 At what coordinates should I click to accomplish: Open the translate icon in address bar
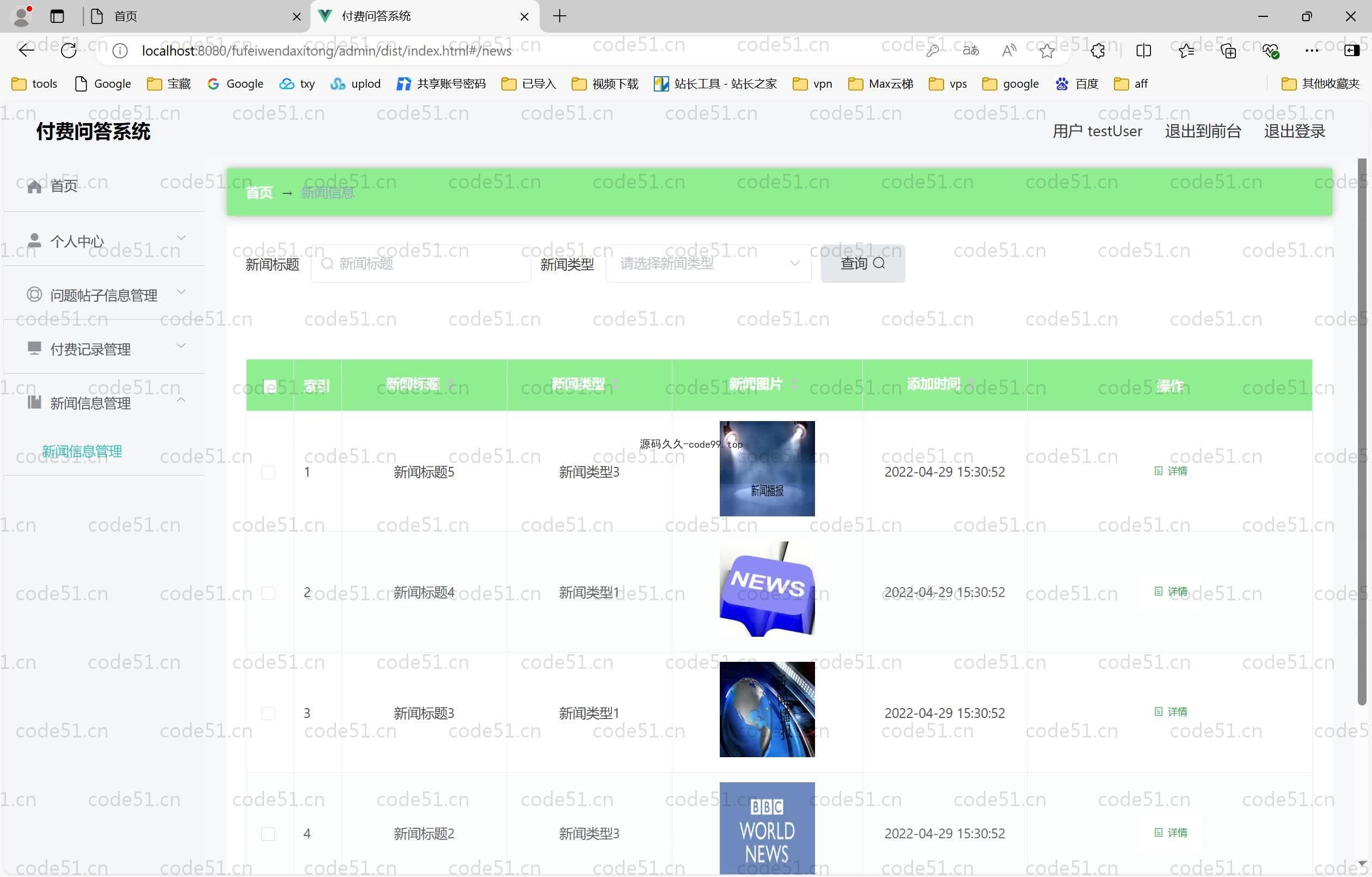pyautogui.click(x=971, y=51)
